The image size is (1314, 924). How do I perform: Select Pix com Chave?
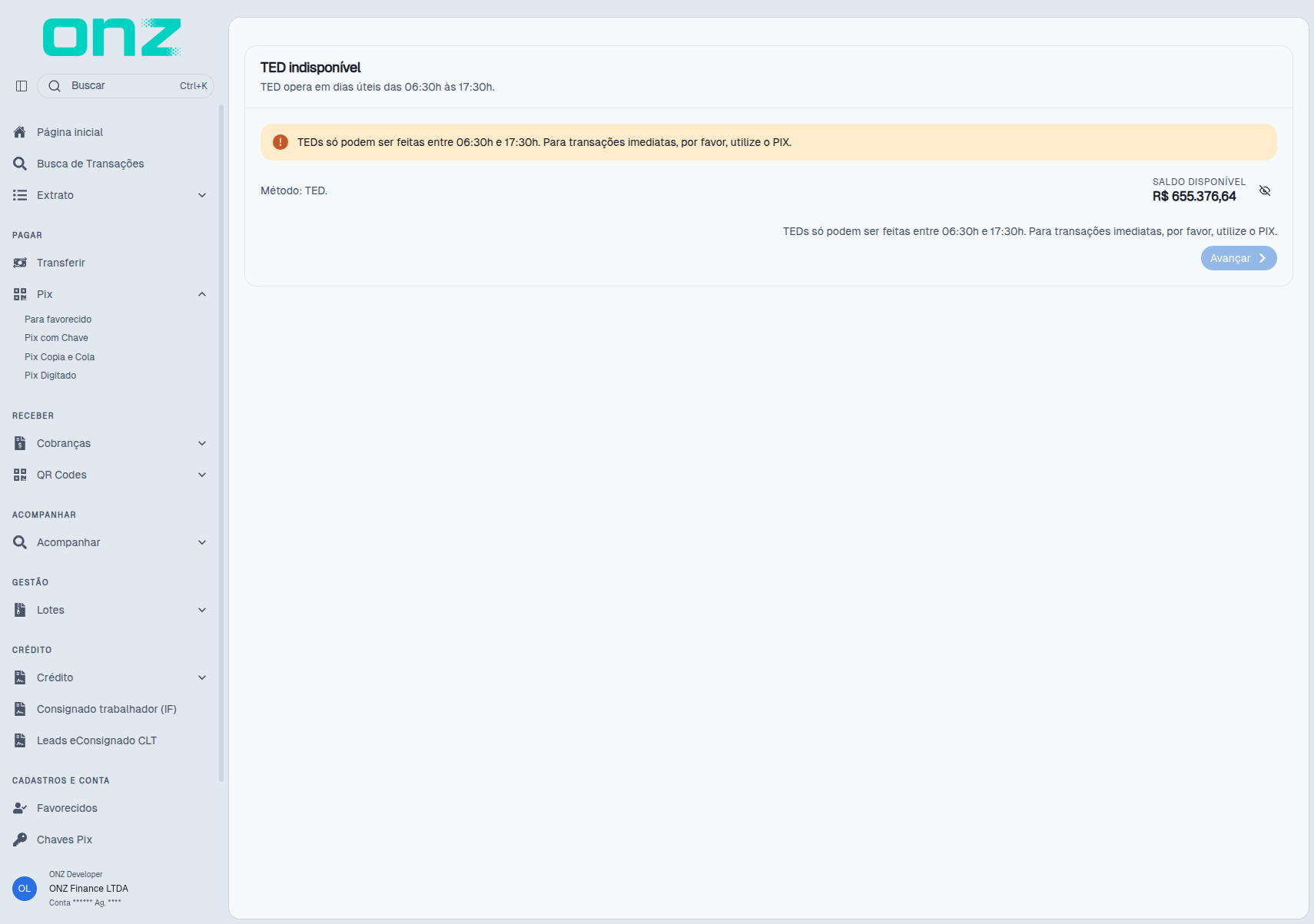point(56,338)
